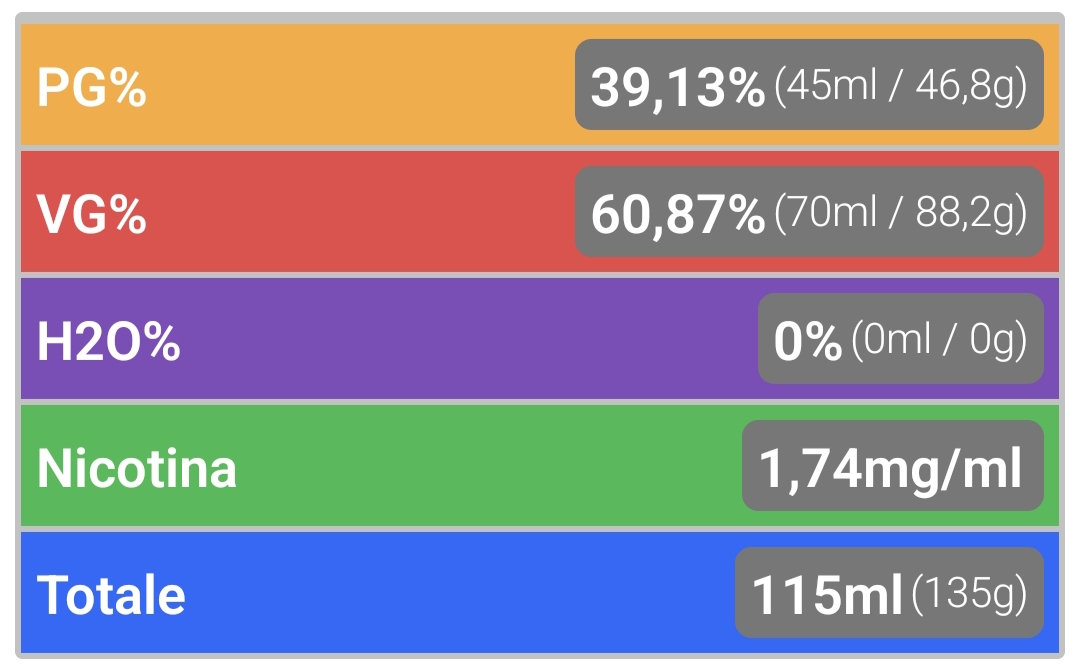Click the H2O% row label
Image resolution: width=1080 pixels, height=669 pixels.
click(109, 342)
